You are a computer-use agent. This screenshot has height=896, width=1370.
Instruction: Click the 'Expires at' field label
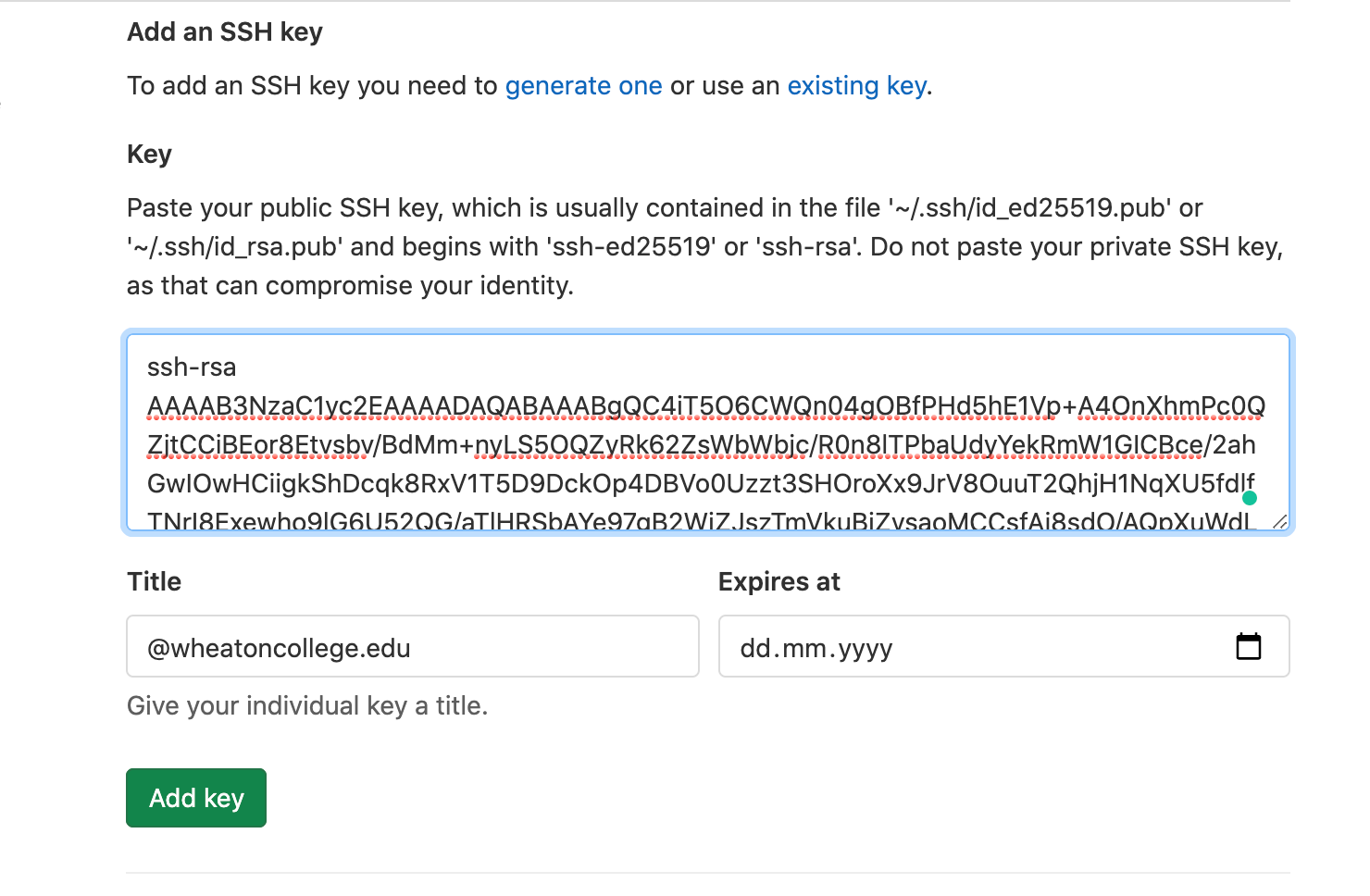click(779, 581)
